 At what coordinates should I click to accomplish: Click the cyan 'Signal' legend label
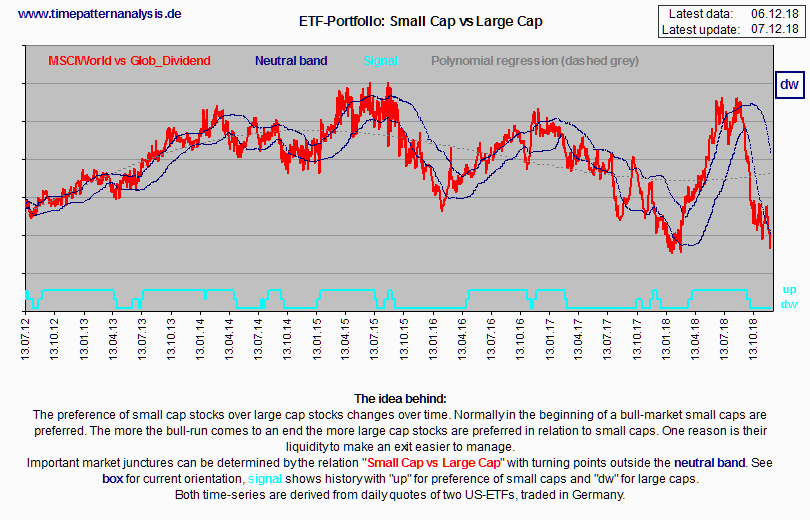(380, 61)
